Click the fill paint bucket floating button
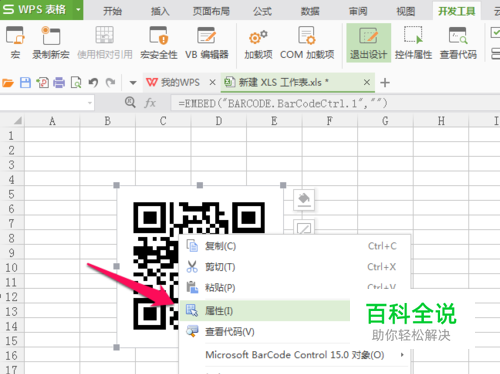The width and height of the screenshot is (500, 374). point(304,200)
